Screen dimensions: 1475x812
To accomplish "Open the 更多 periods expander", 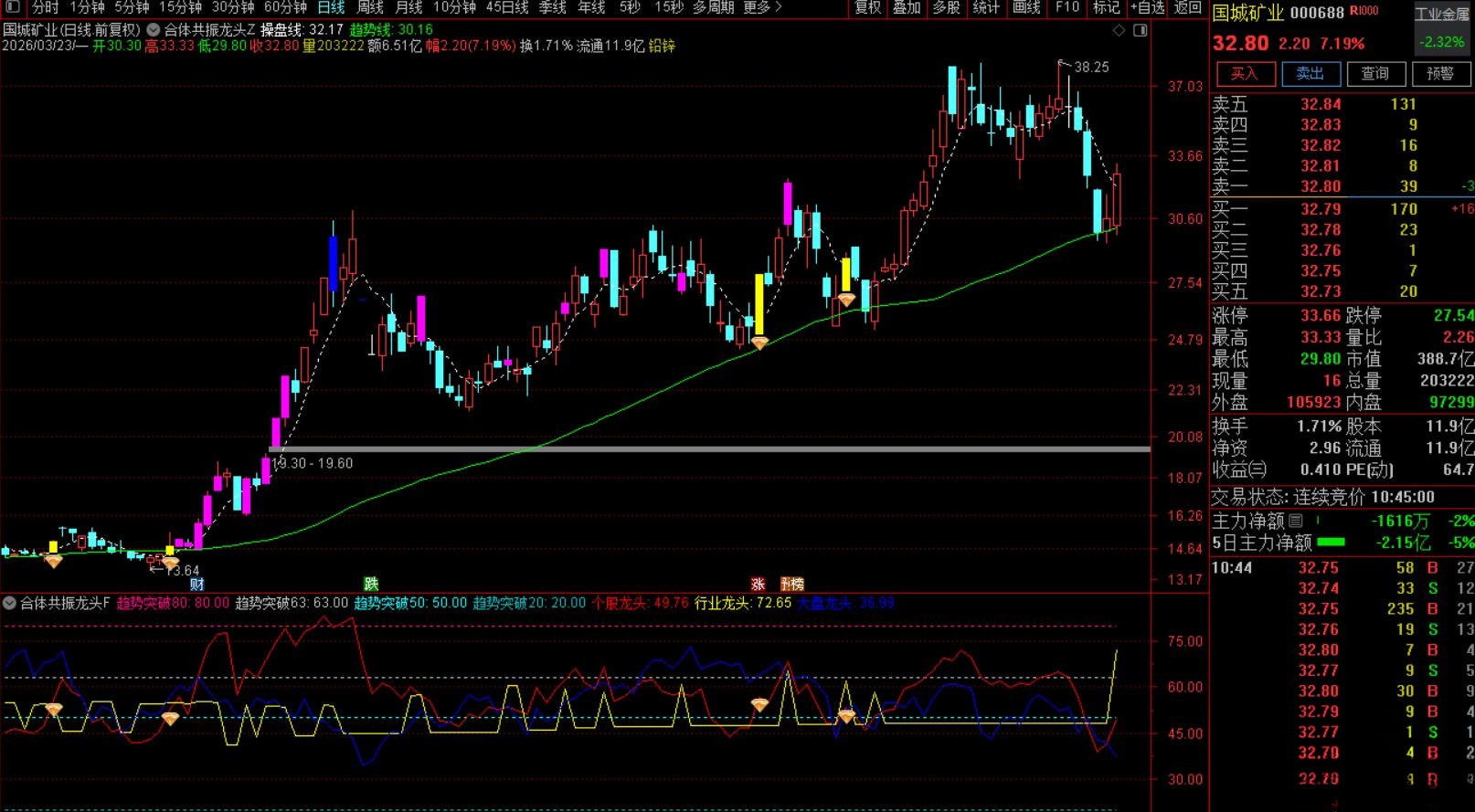I will [762, 7].
